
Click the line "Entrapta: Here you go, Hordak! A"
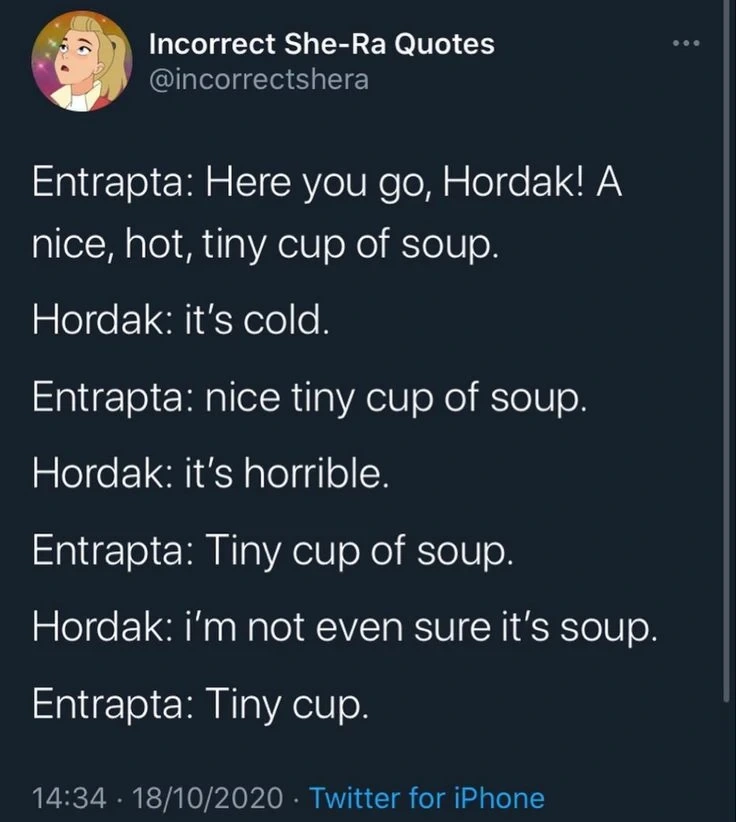(327, 185)
